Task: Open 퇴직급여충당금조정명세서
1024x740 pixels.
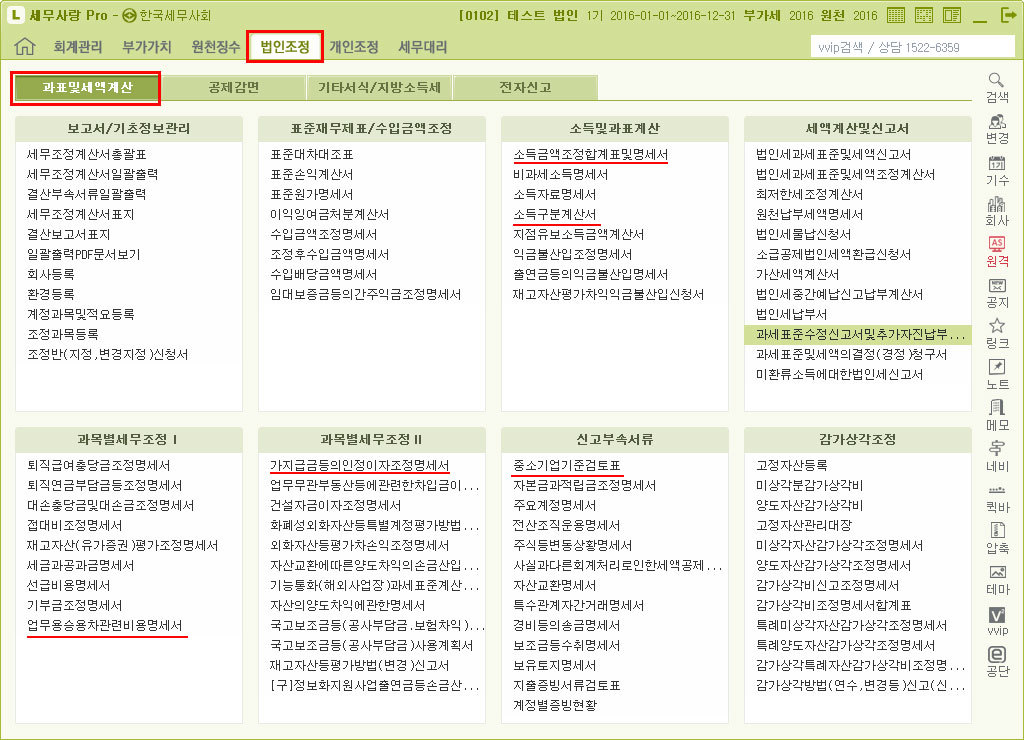Action: click(98, 466)
